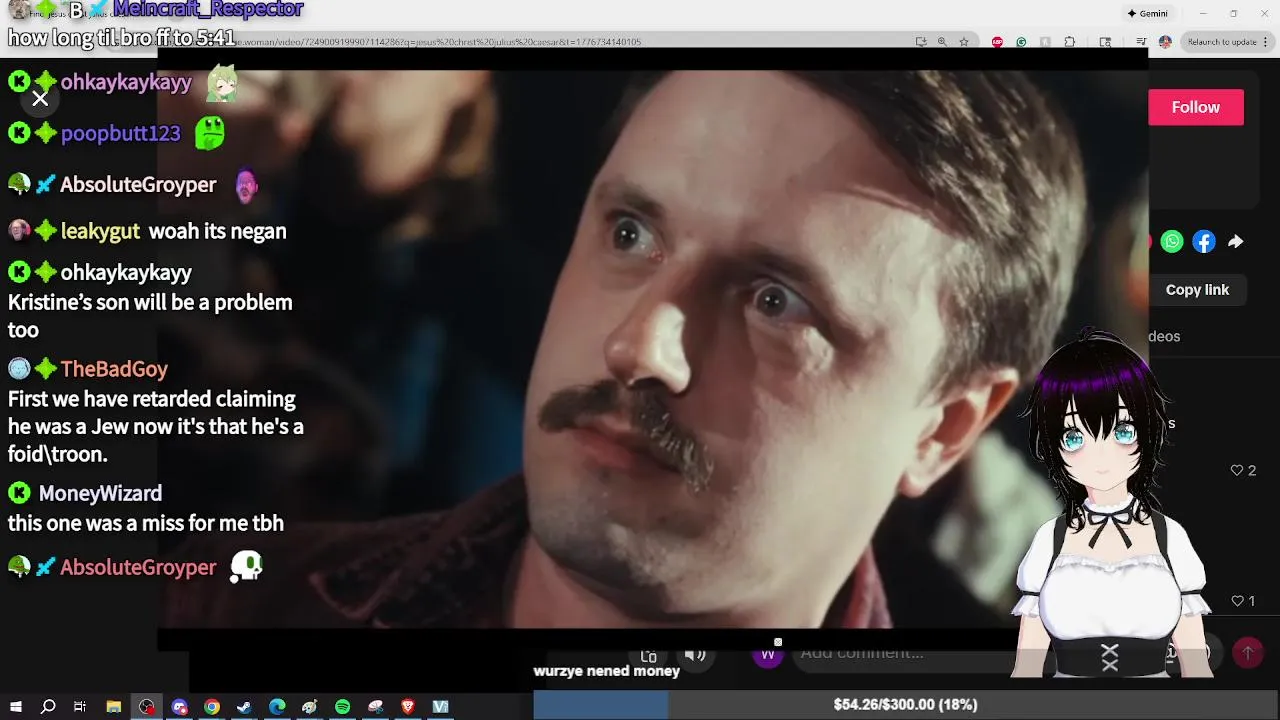Open the Extensions puzzle-piece menu
The width and height of the screenshot is (1280, 720).
tap(1070, 42)
